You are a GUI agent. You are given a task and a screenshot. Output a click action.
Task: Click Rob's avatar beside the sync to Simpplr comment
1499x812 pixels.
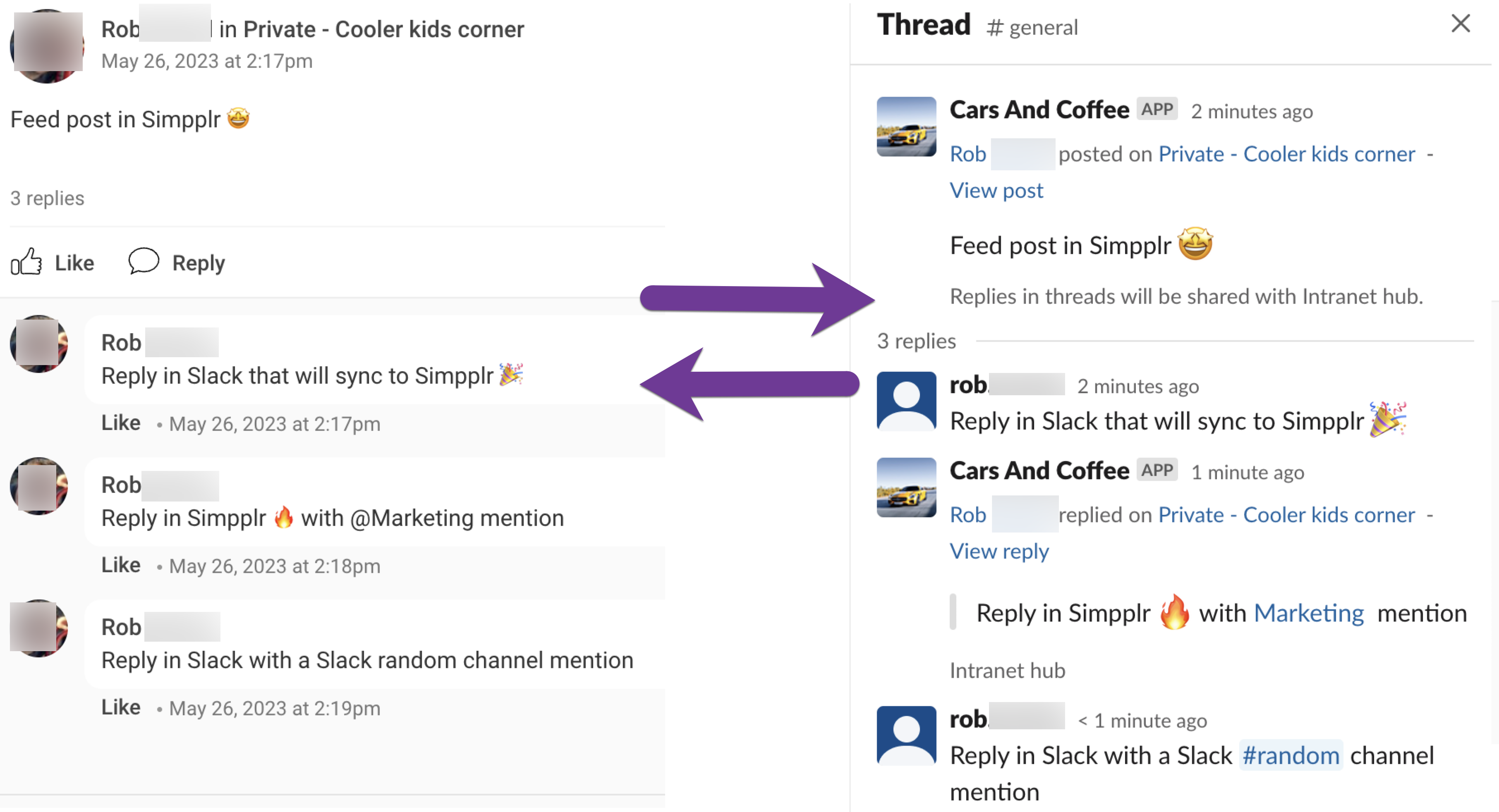[x=38, y=344]
